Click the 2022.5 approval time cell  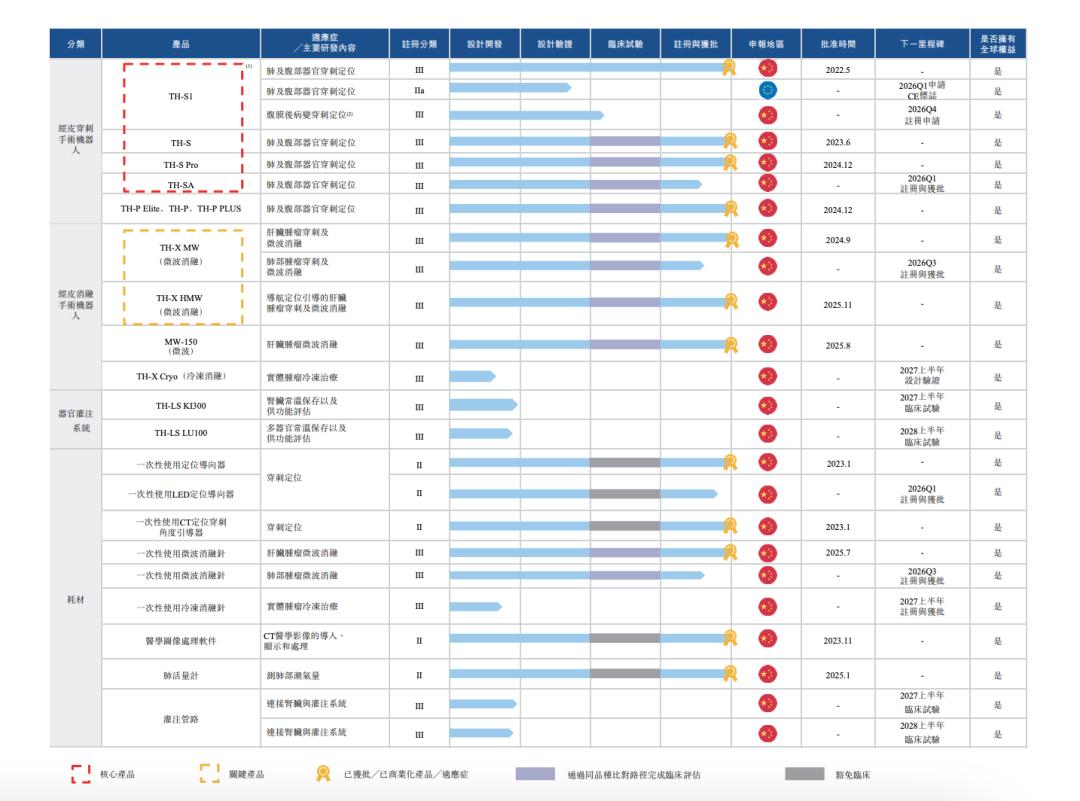pos(838,70)
